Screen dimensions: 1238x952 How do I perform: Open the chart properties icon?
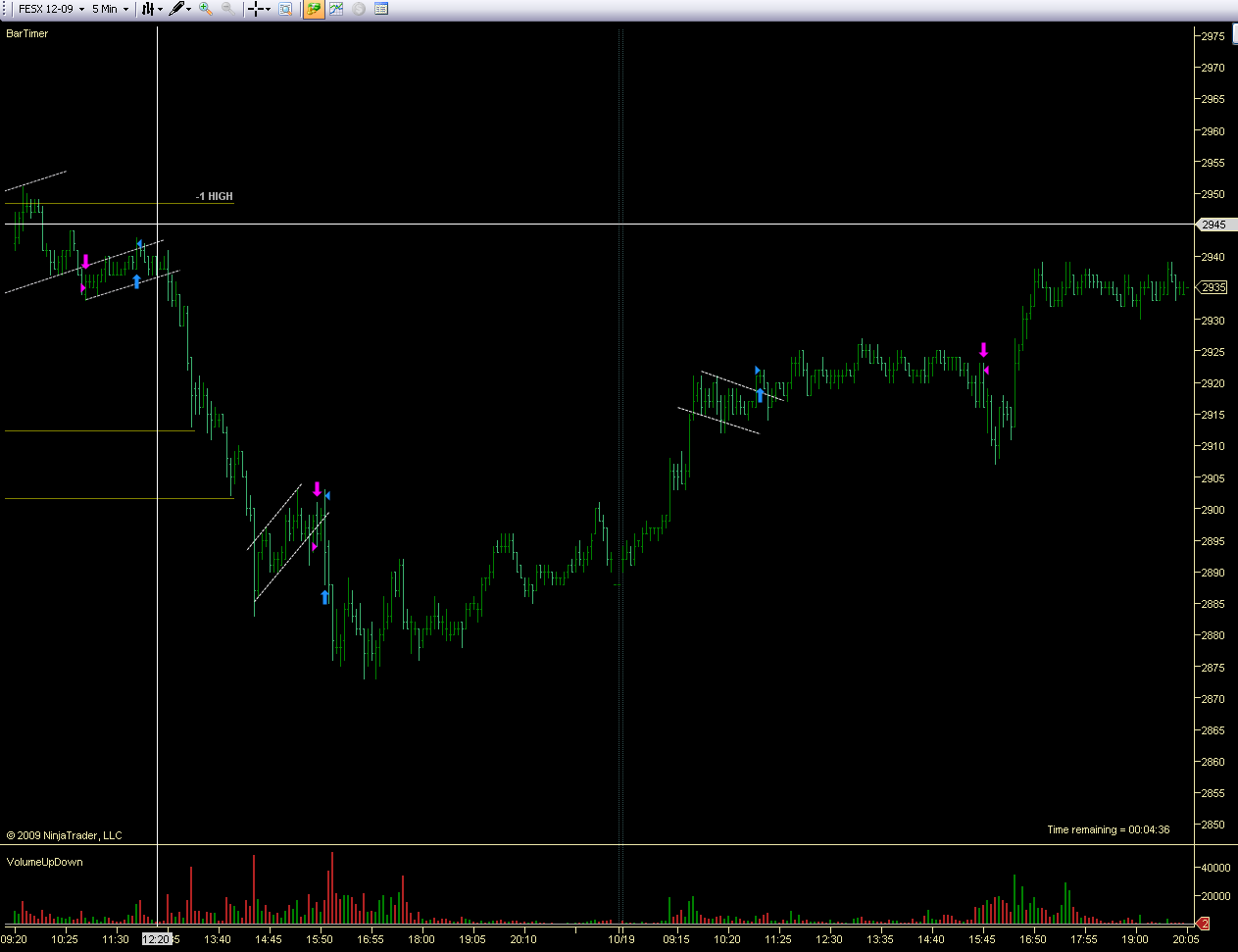coord(381,9)
